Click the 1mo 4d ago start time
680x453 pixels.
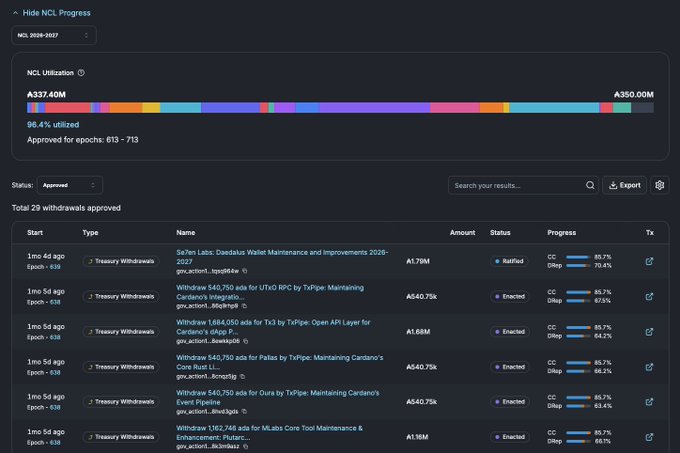46,256
